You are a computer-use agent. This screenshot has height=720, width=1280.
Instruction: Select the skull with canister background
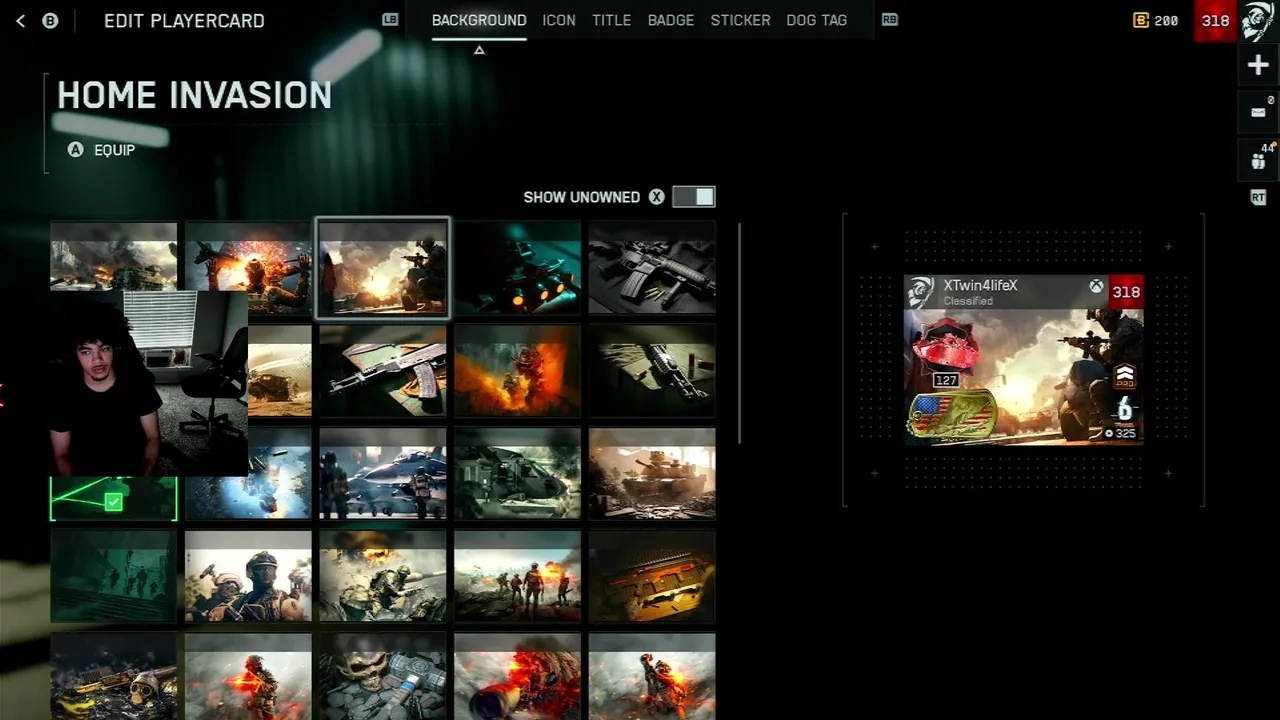383,677
